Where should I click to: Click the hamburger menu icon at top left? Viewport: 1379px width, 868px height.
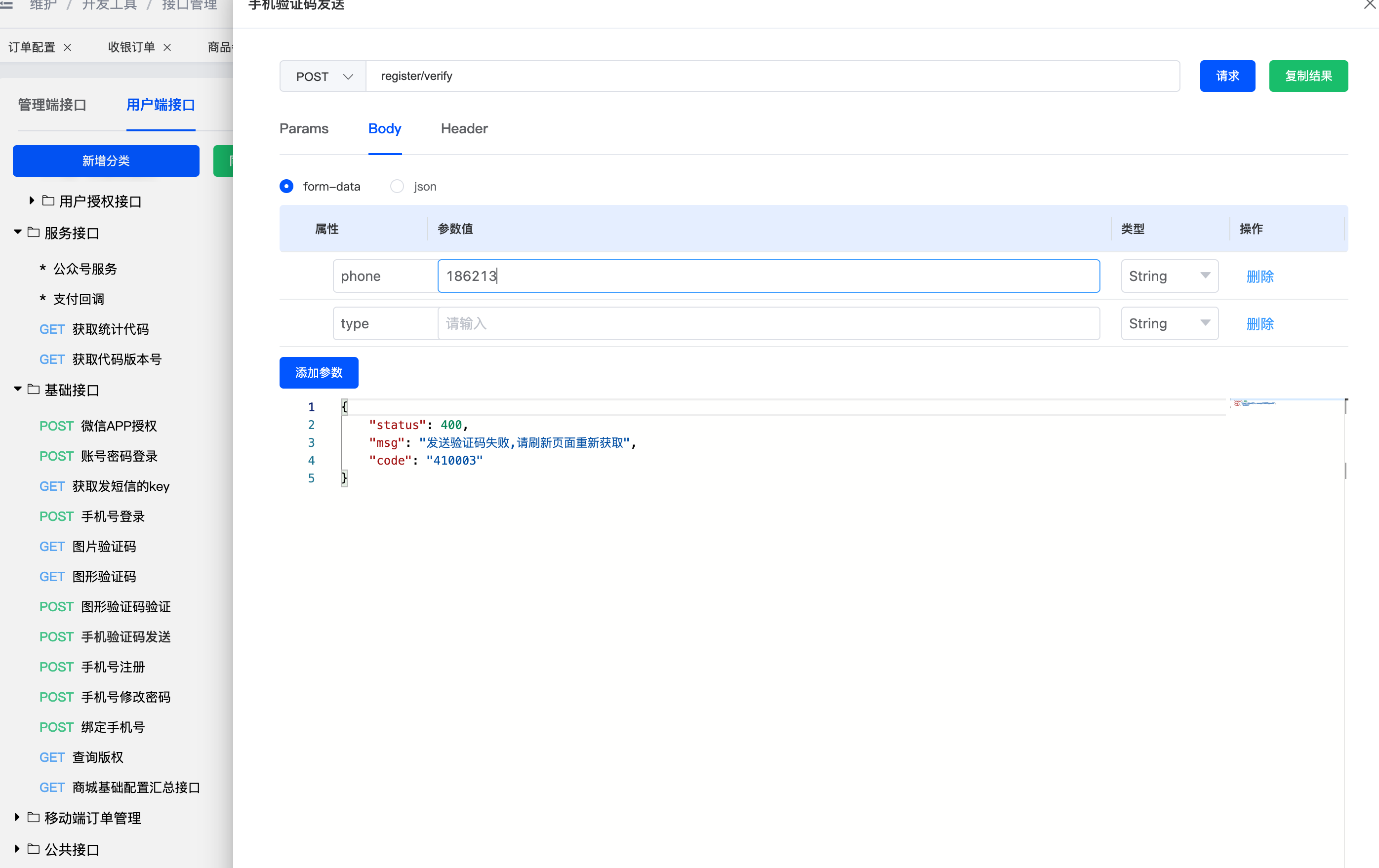(6, 4)
